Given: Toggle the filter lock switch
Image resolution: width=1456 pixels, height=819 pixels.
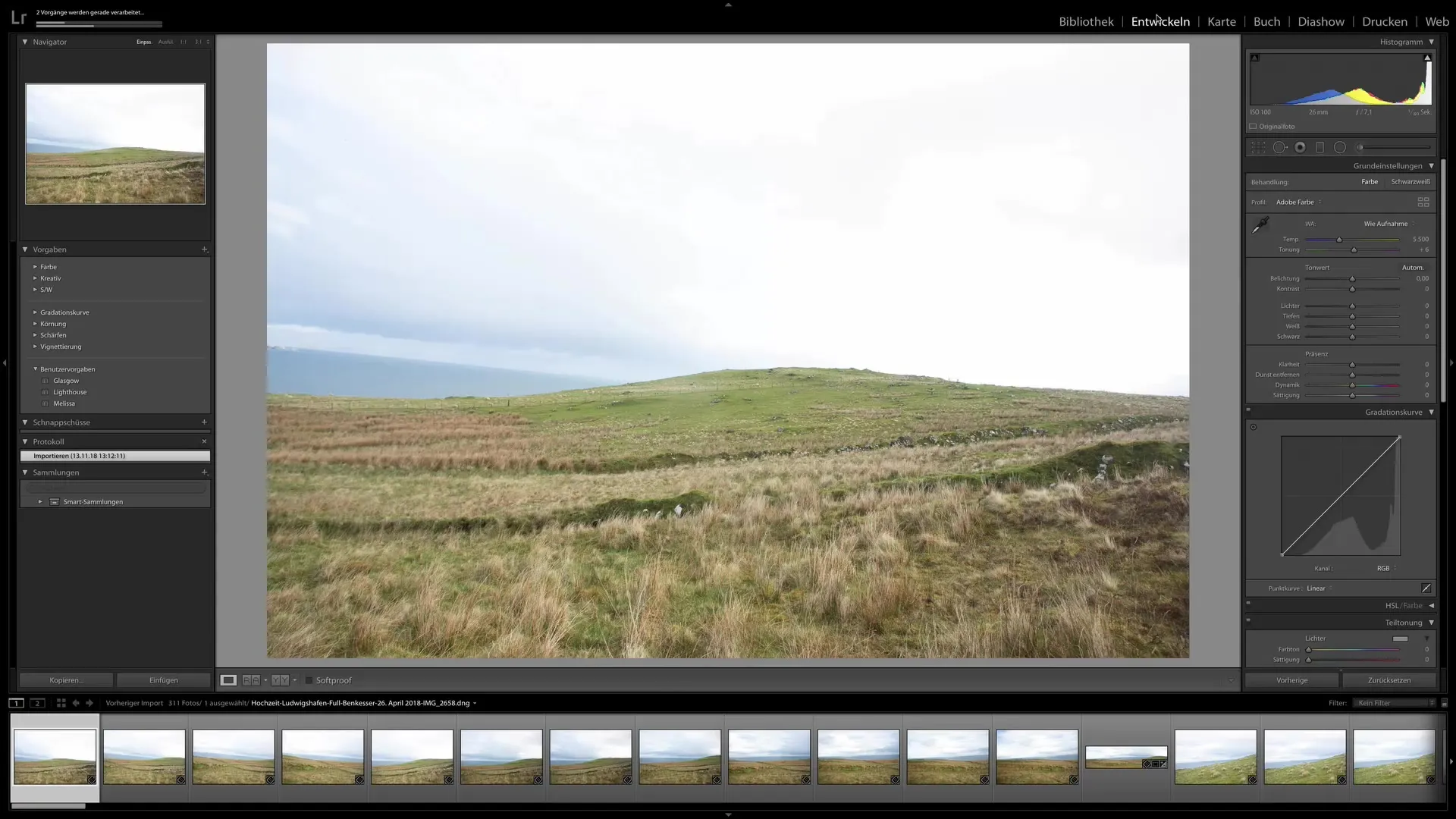Looking at the screenshot, I should click(x=1444, y=703).
